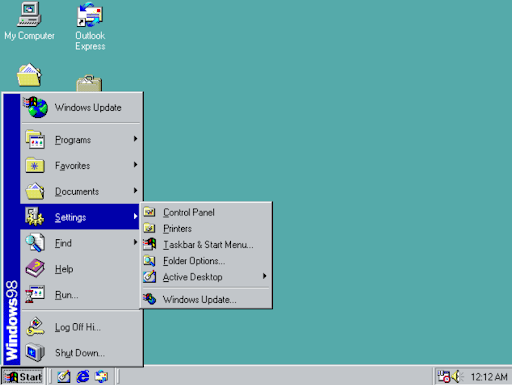This screenshot has width=512, height=385.
Task: Click the Run program icon
Action: 35,294
